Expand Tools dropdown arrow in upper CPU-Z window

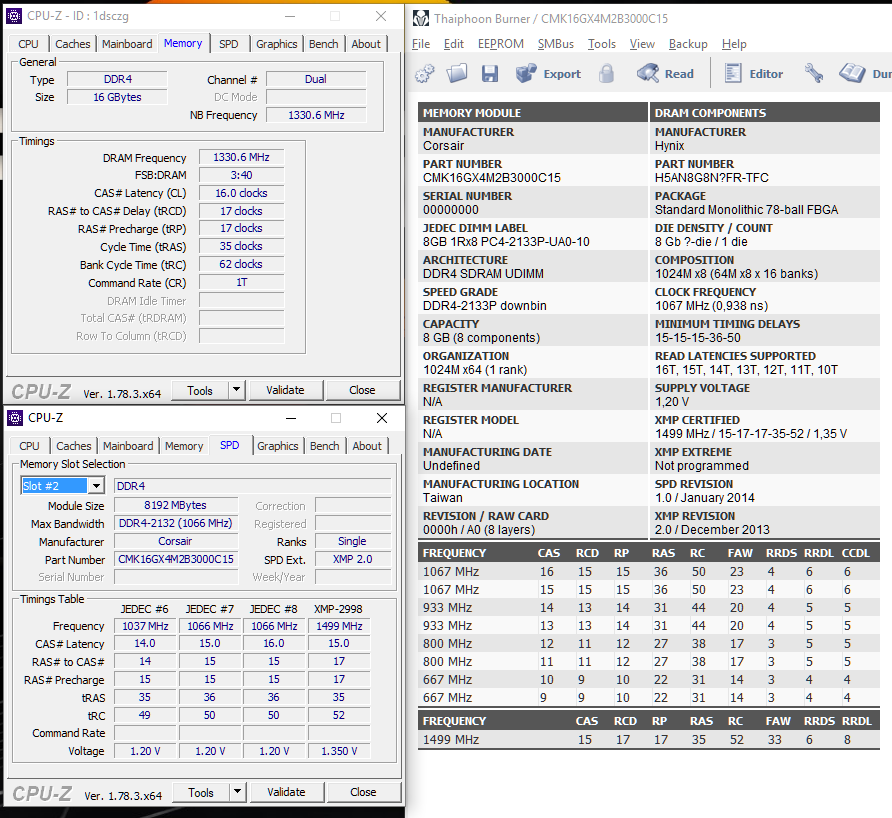pyautogui.click(x=237, y=390)
